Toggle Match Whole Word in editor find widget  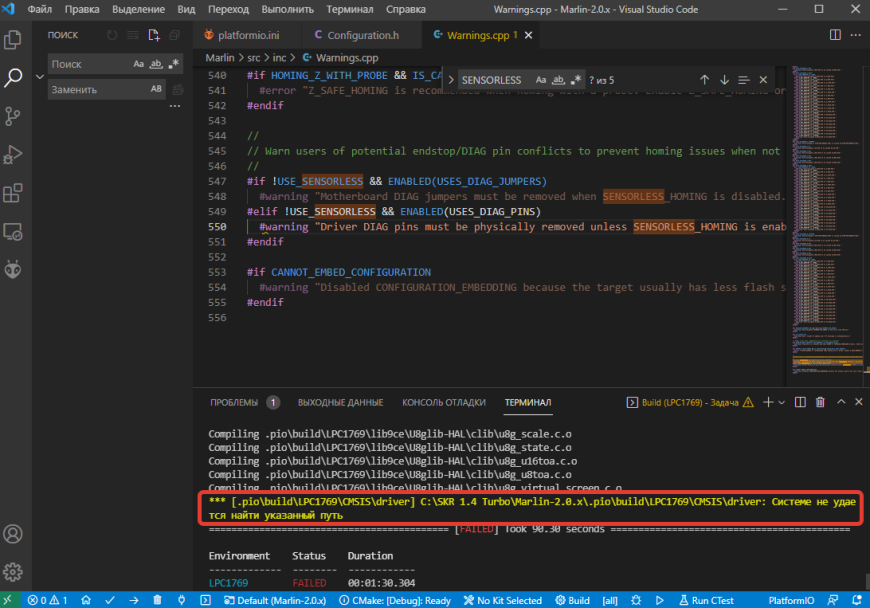tap(558, 80)
